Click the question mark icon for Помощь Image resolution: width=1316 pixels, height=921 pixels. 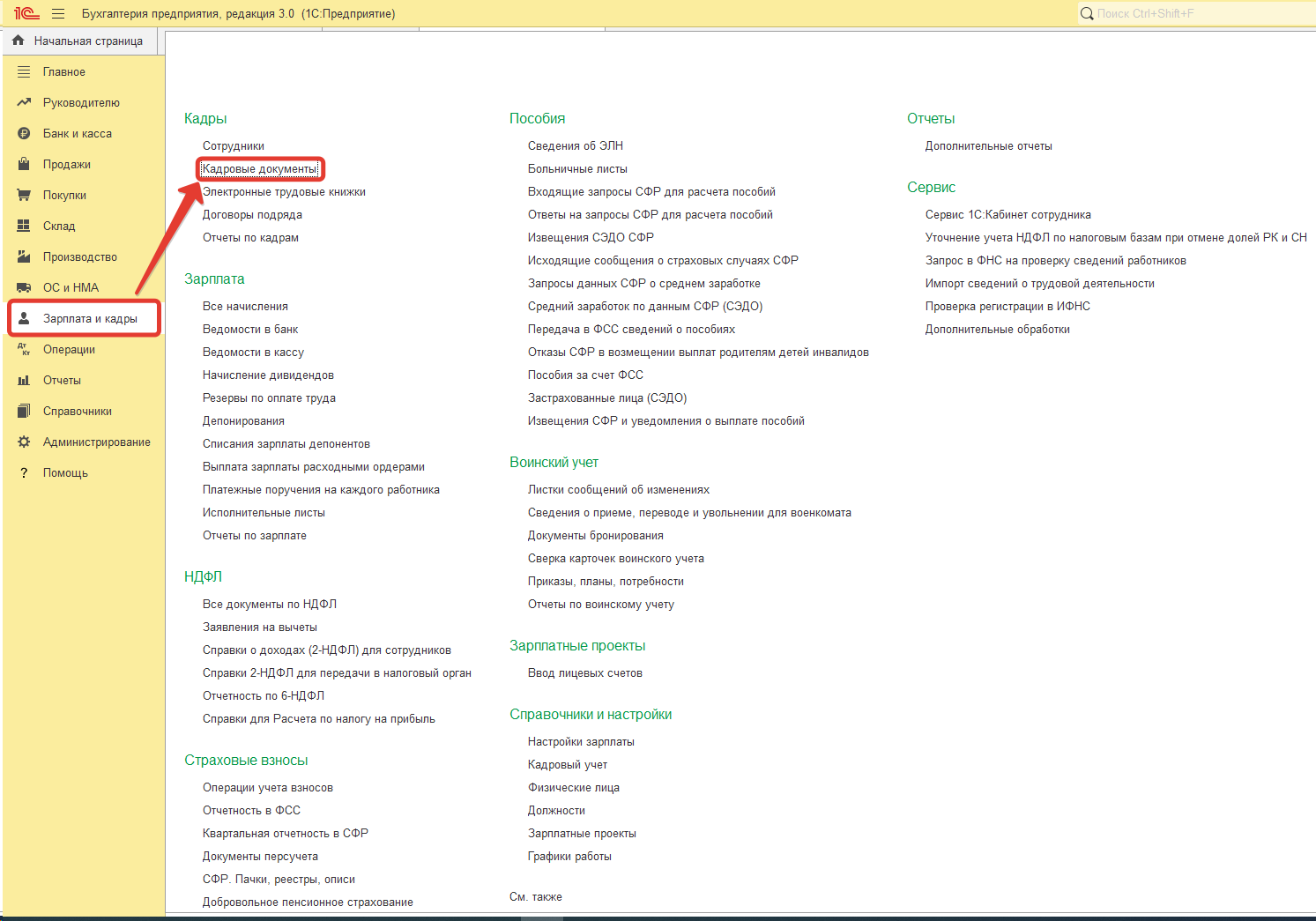(x=24, y=473)
